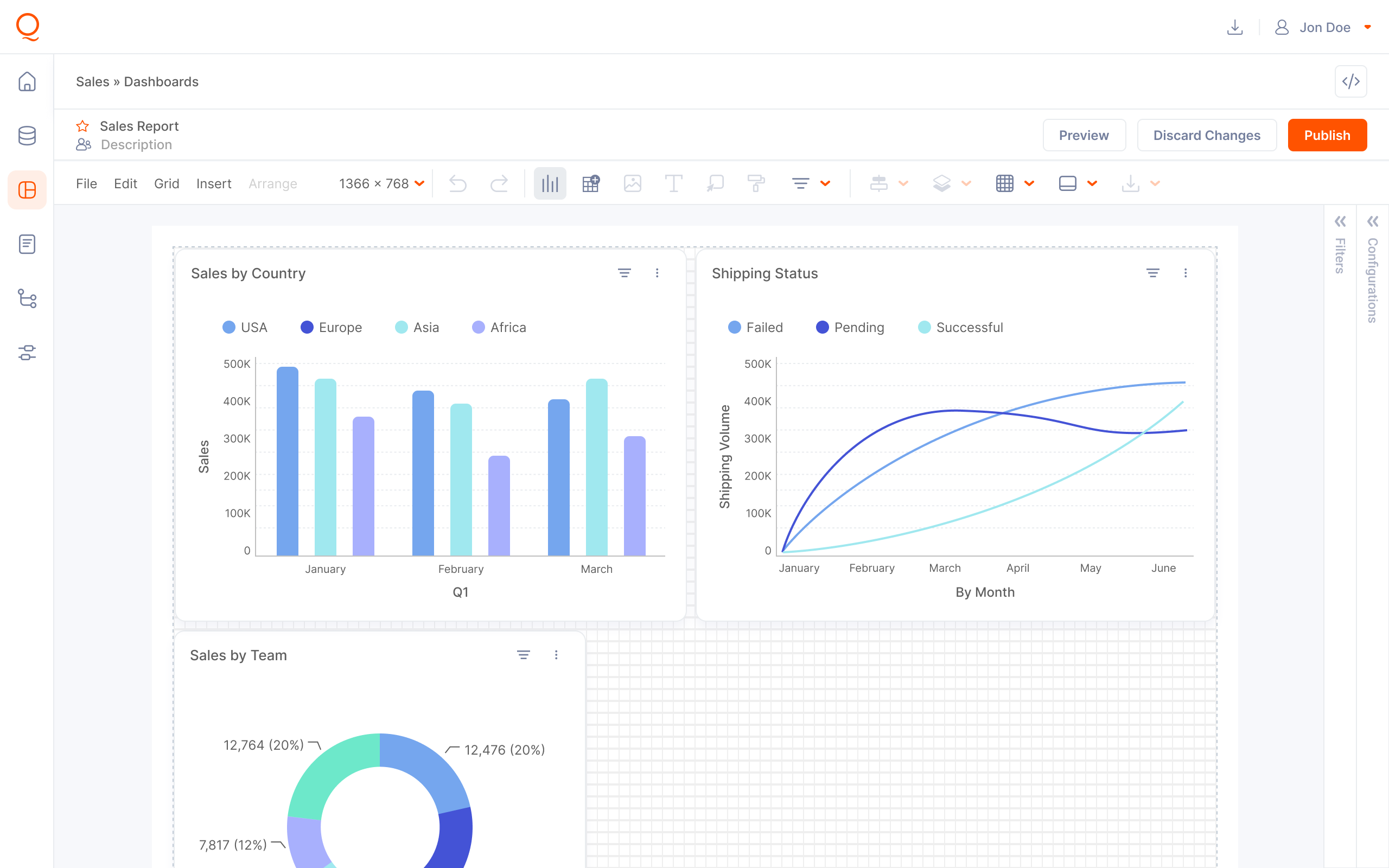
Task: Open the embed code icon button
Action: (x=1350, y=81)
